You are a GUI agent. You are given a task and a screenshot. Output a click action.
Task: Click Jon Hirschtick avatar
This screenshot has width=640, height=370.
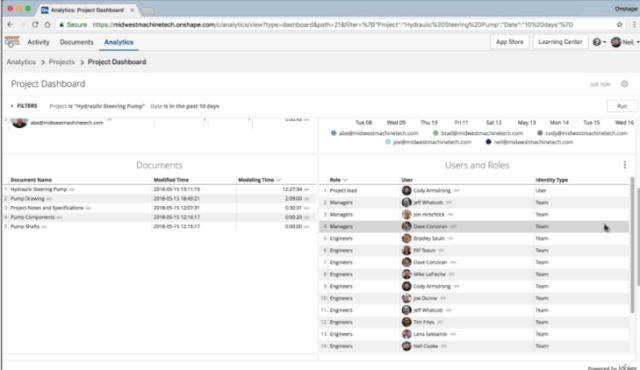[407, 214]
